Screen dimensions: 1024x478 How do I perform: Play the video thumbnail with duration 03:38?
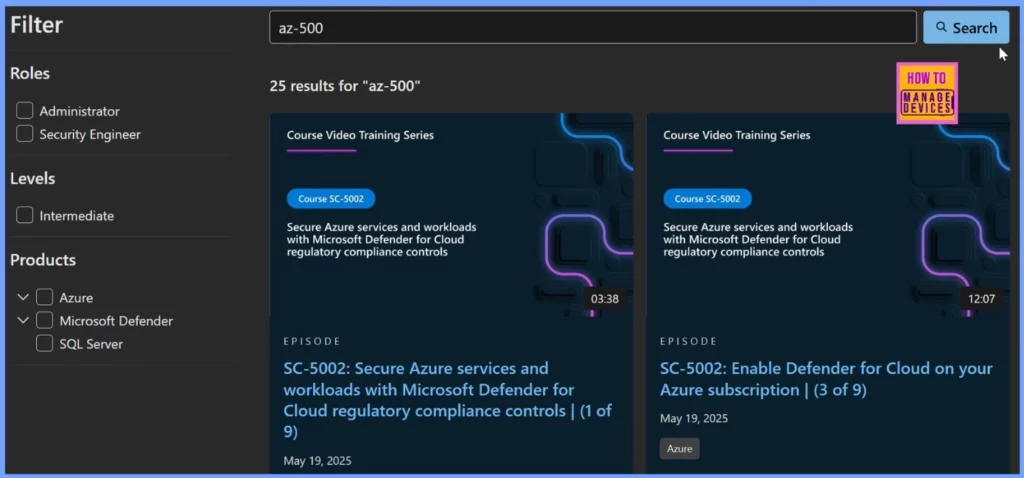(451, 215)
